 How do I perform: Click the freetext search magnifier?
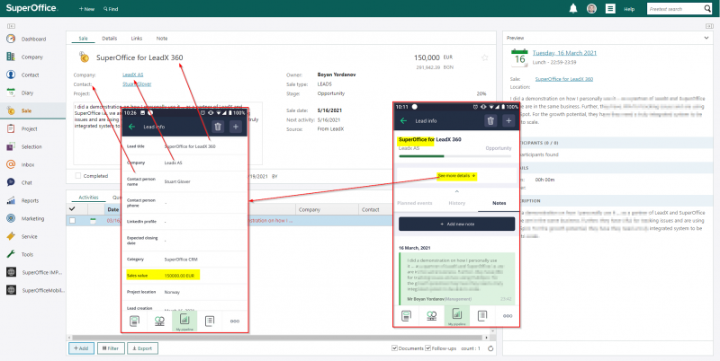click(707, 9)
